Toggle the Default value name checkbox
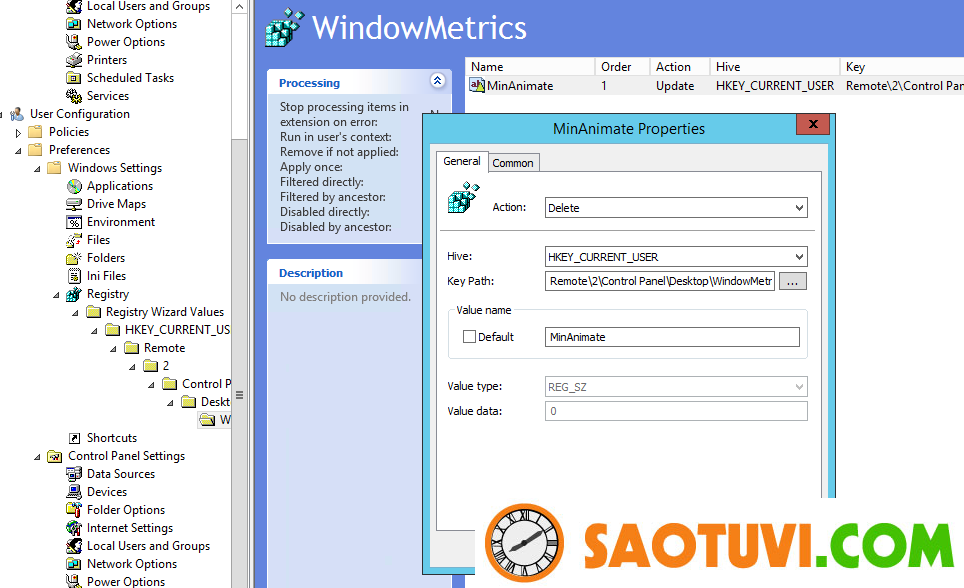Screen dimensions: 964x588 click(x=469, y=336)
